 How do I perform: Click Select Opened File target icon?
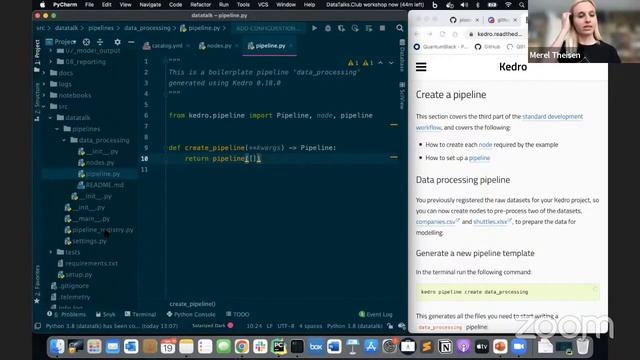coord(86,42)
